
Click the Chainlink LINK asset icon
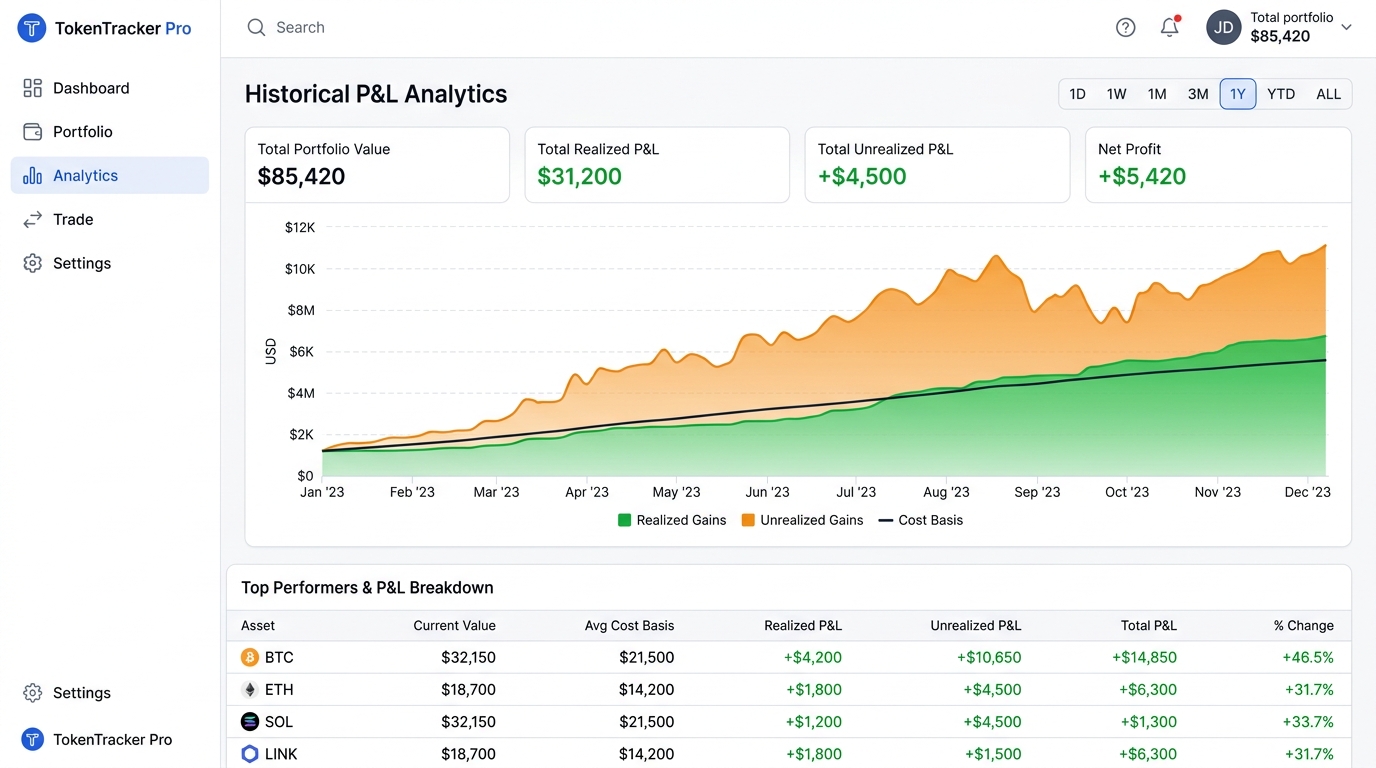(250, 753)
